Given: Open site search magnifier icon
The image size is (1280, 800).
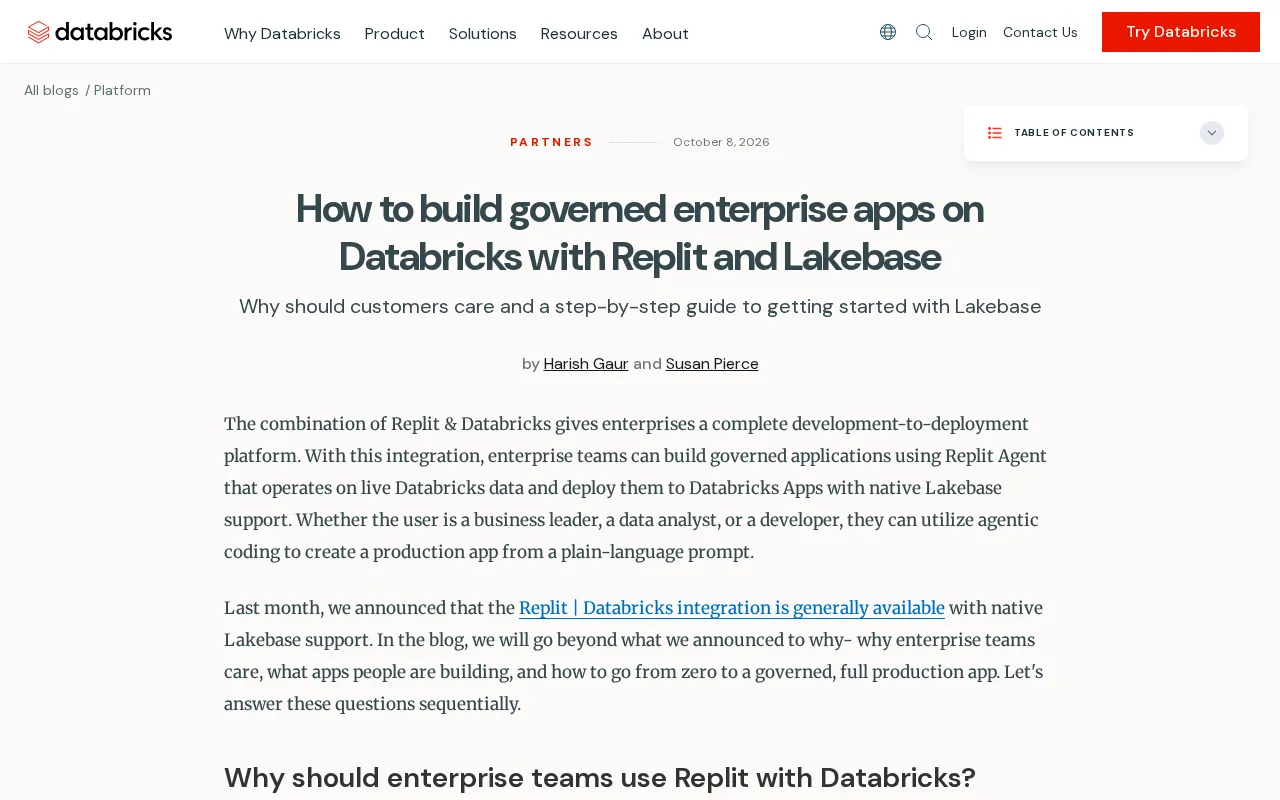Looking at the screenshot, I should (924, 32).
